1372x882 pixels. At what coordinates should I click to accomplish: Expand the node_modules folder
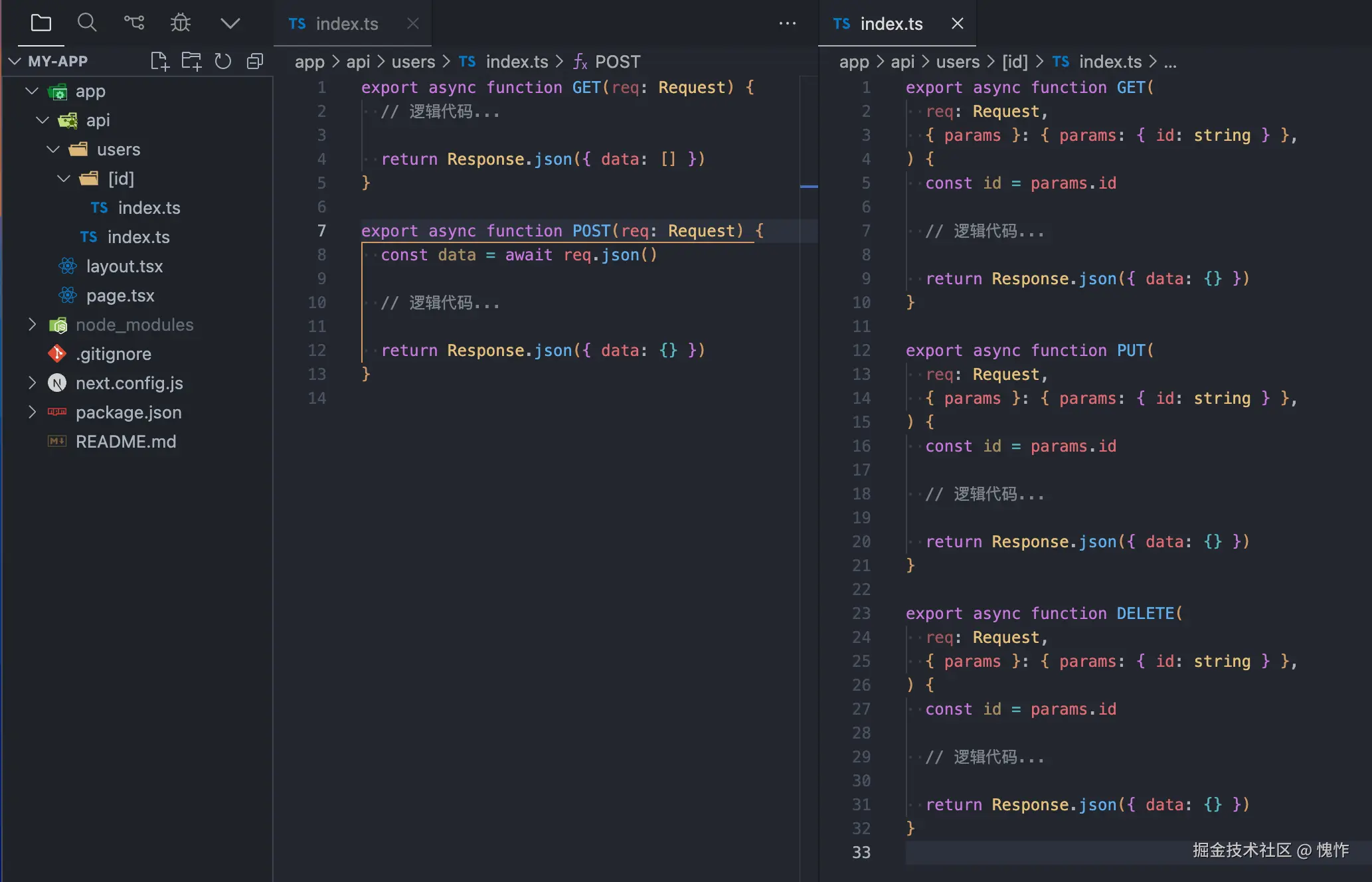[32, 325]
